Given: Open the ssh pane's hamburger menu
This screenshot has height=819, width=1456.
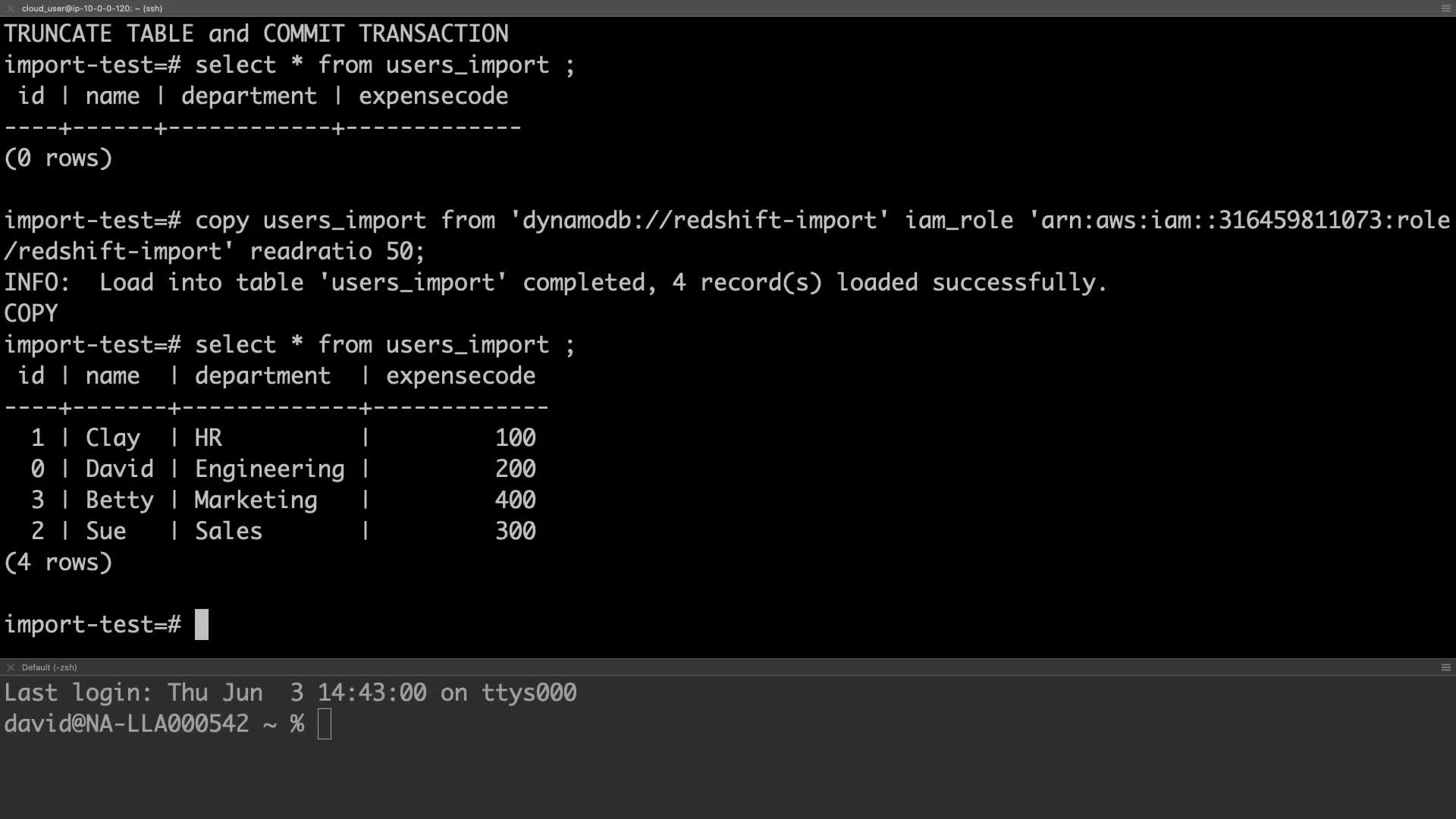Looking at the screenshot, I should (1445, 8).
